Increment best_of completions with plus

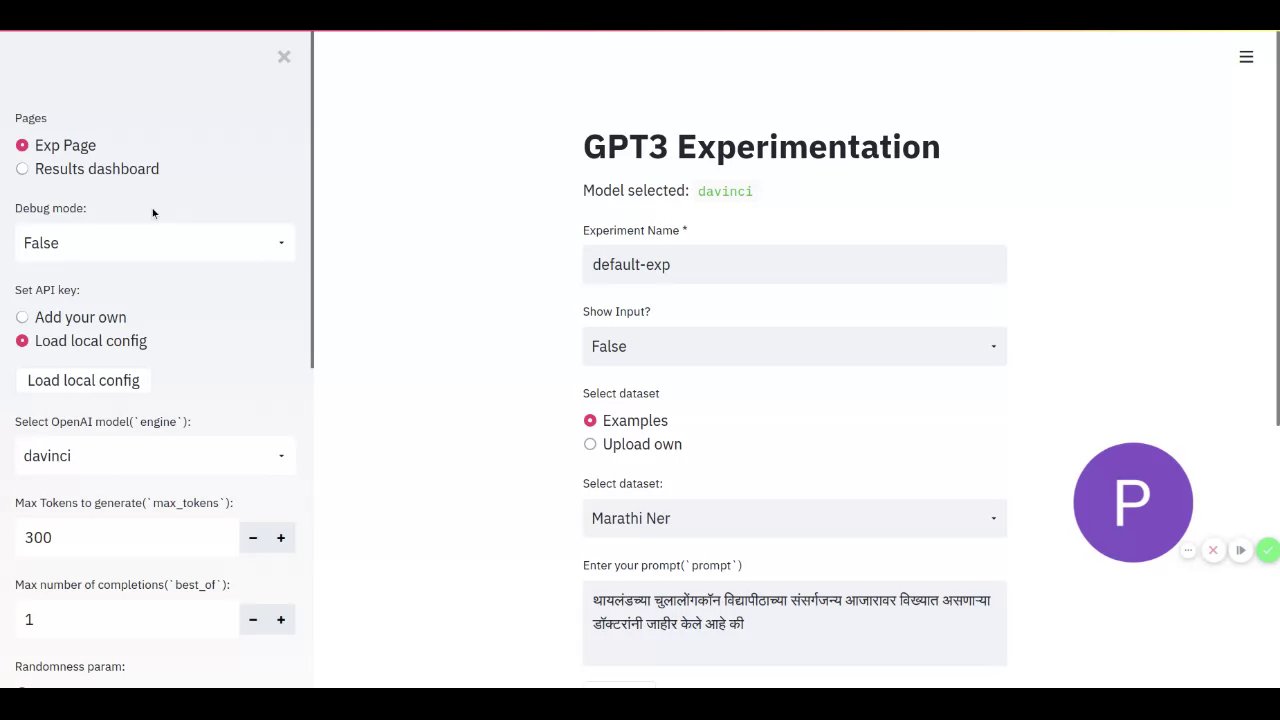pyautogui.click(x=281, y=620)
